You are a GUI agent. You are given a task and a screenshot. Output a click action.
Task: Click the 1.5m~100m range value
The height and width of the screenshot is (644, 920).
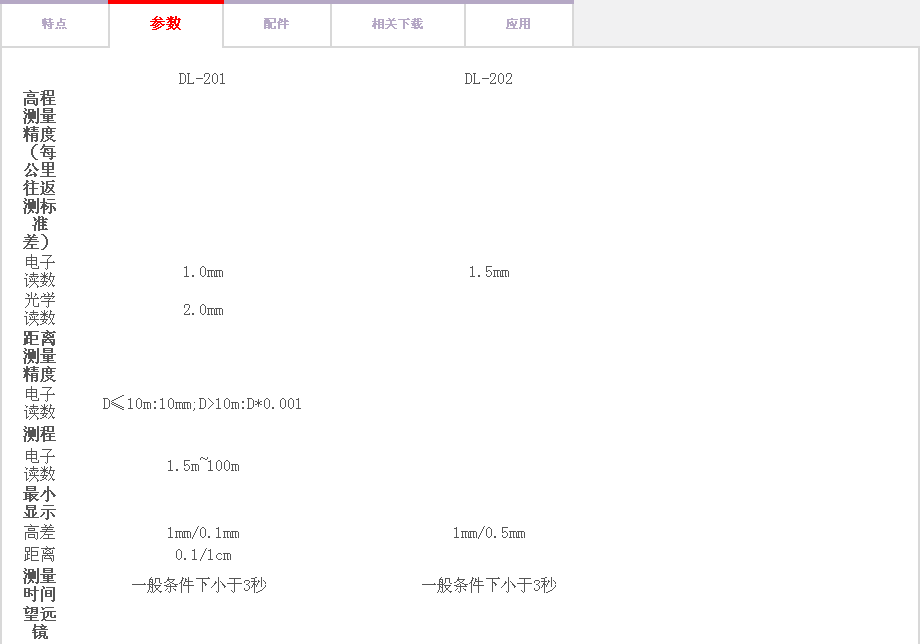click(203, 466)
